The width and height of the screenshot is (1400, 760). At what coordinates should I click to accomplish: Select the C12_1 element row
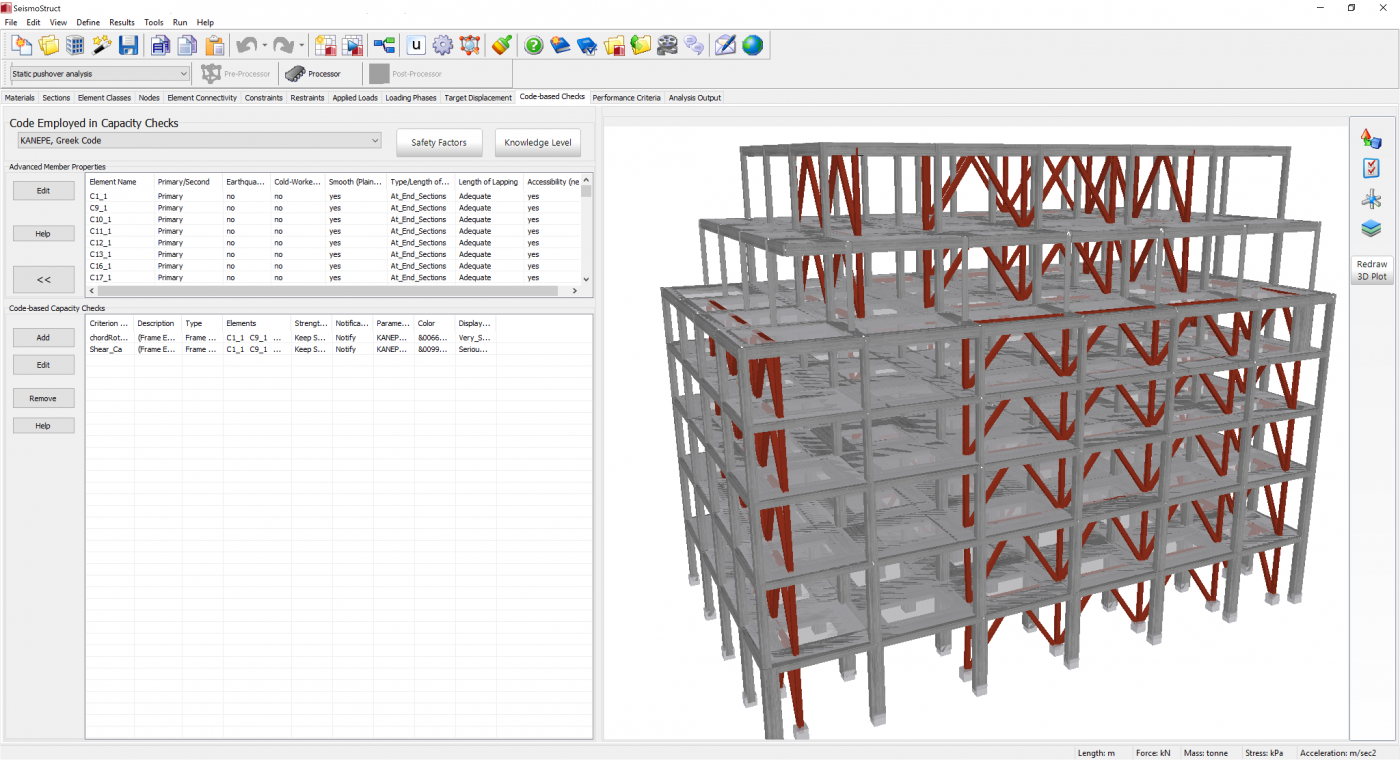coord(334,243)
